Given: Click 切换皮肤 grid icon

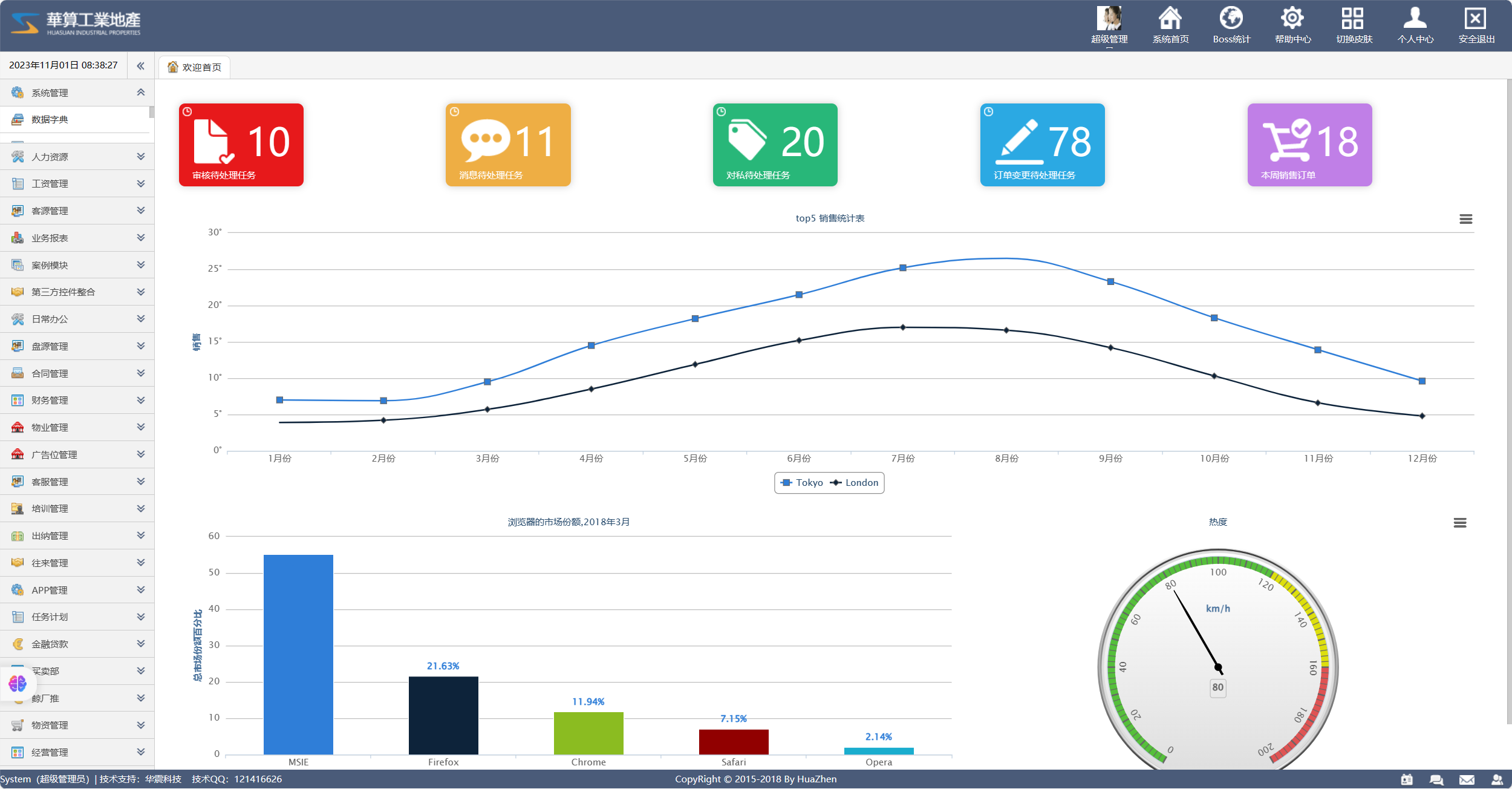Looking at the screenshot, I should point(1354,18).
